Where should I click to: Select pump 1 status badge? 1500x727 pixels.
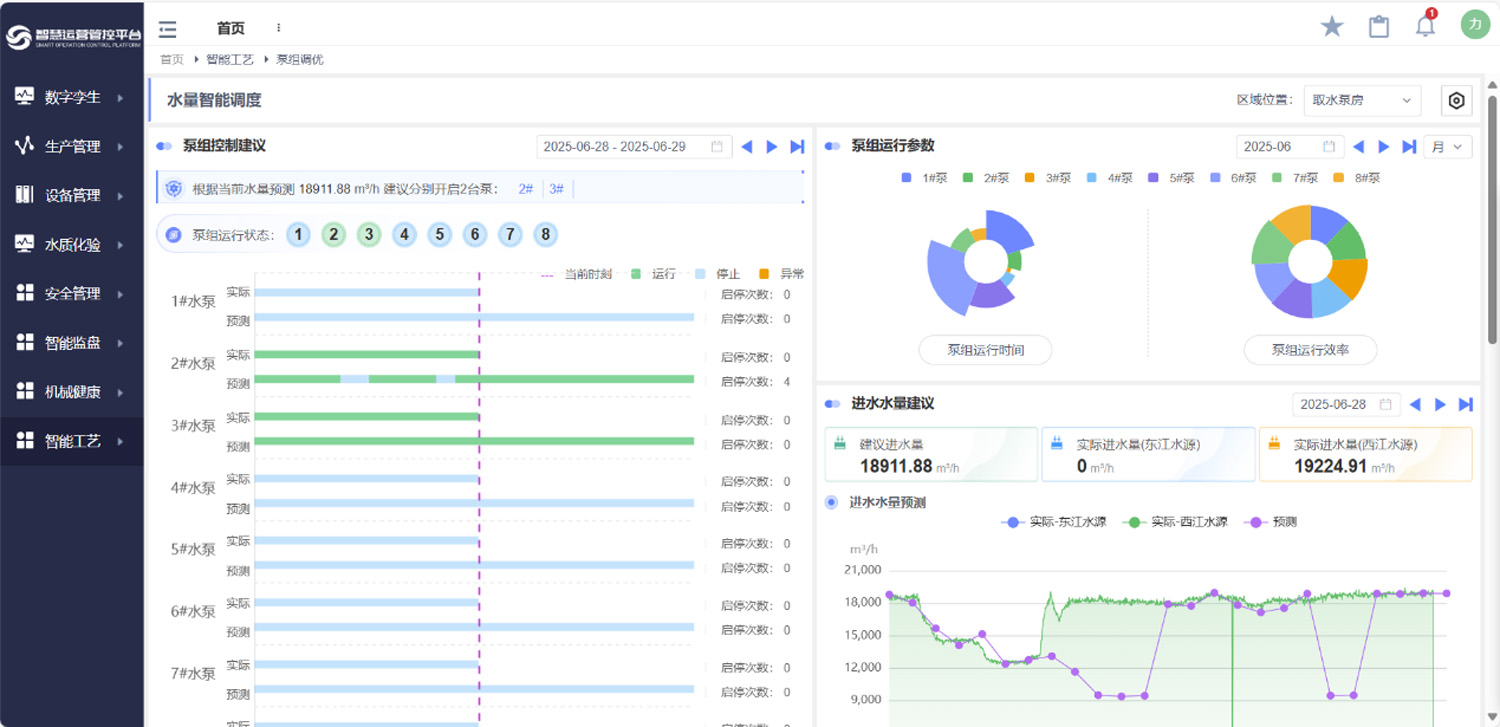click(298, 235)
